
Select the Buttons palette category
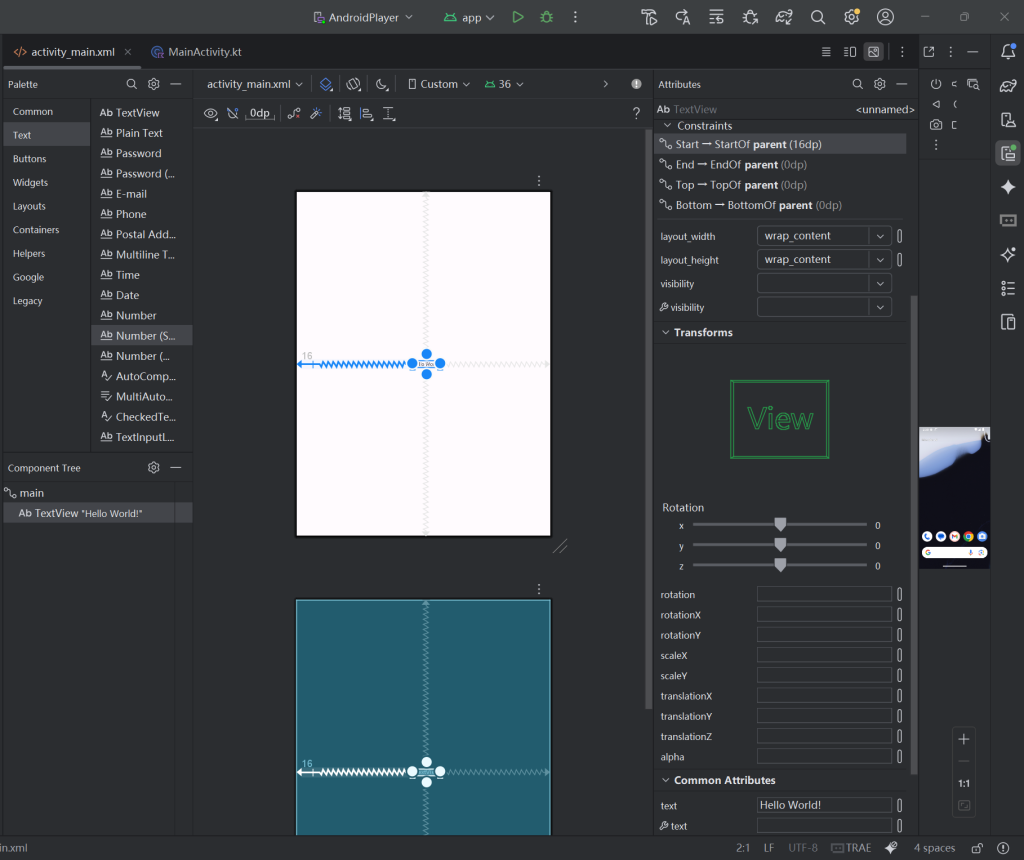pyautogui.click(x=29, y=159)
